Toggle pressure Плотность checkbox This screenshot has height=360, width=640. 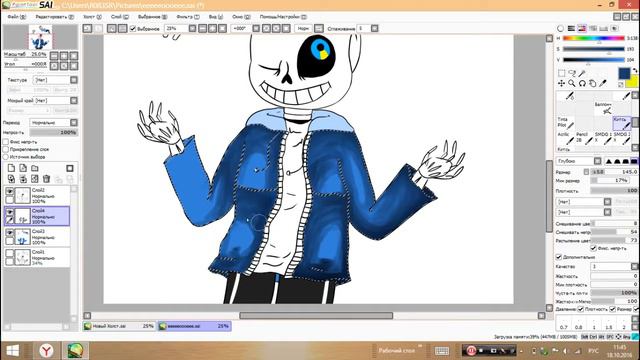(581, 309)
